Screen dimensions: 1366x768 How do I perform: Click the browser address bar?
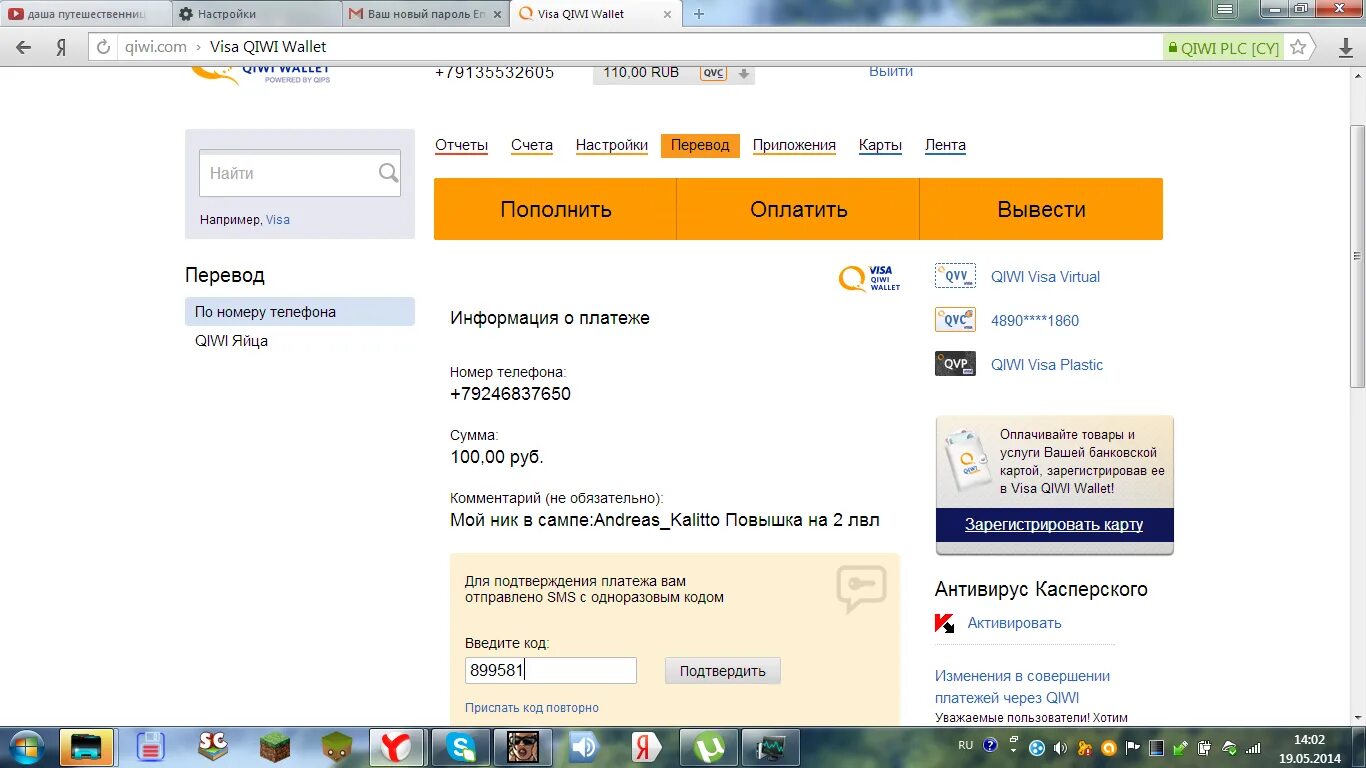click(640, 47)
